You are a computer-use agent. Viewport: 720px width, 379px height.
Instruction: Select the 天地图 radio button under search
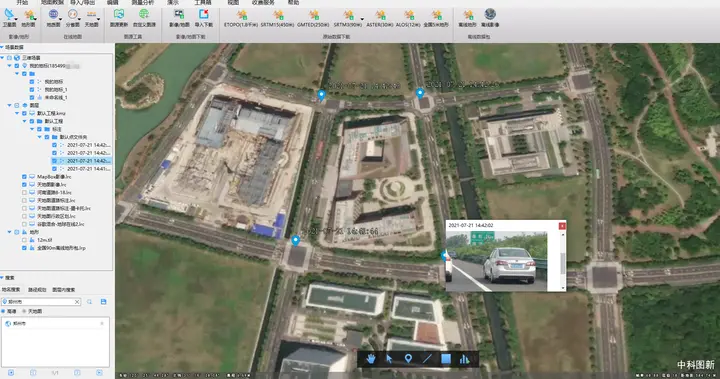point(24,311)
